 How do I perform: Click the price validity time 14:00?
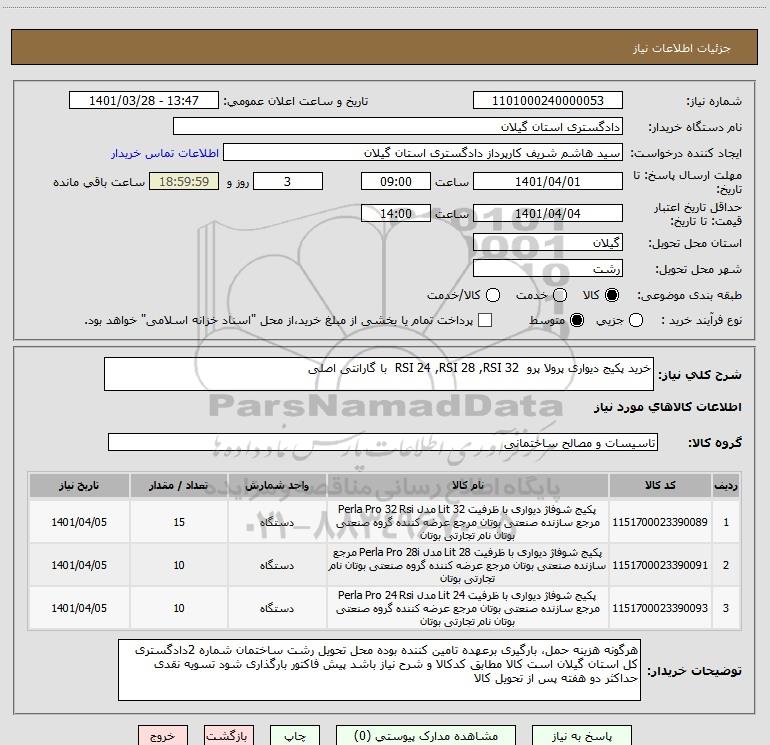click(x=396, y=213)
